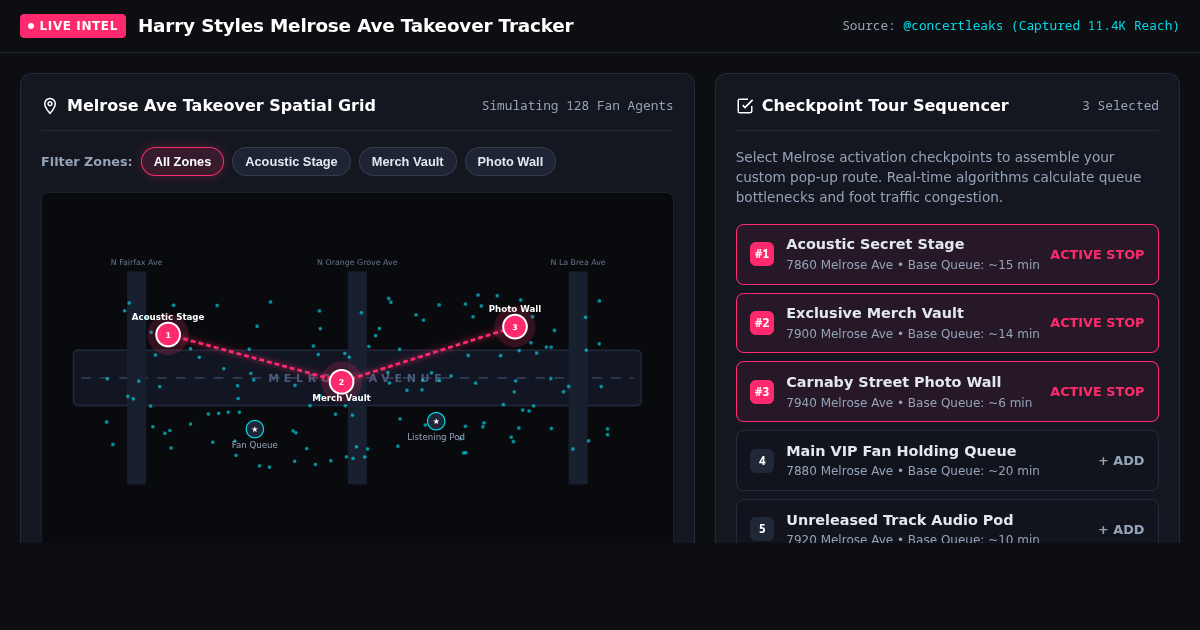Click the Fan Queue star marker

click(255, 429)
